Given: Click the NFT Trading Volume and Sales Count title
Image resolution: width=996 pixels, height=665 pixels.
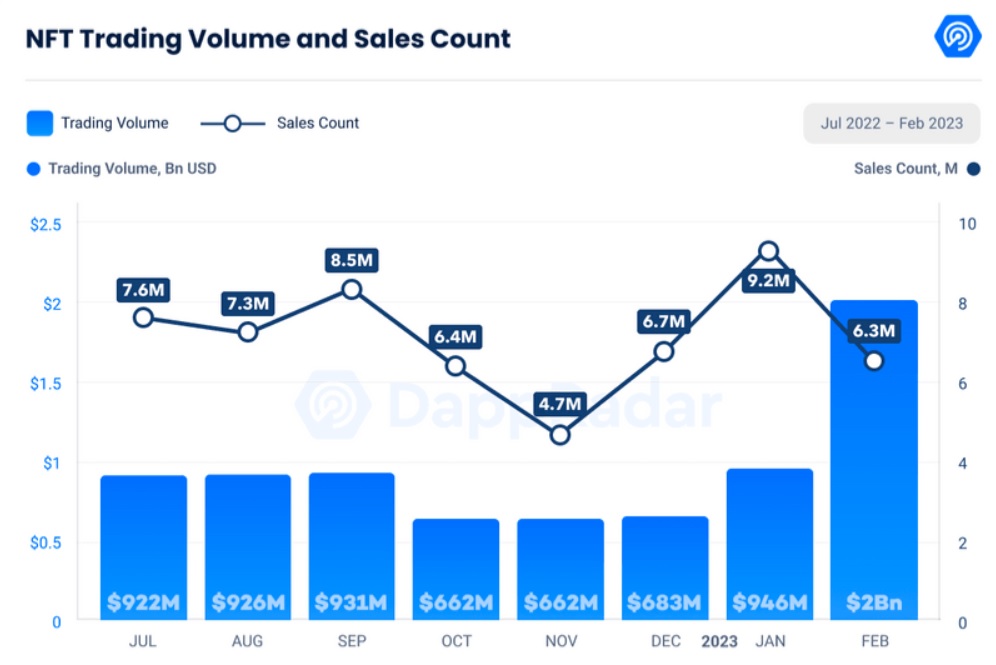Looking at the screenshot, I should coord(267,39).
